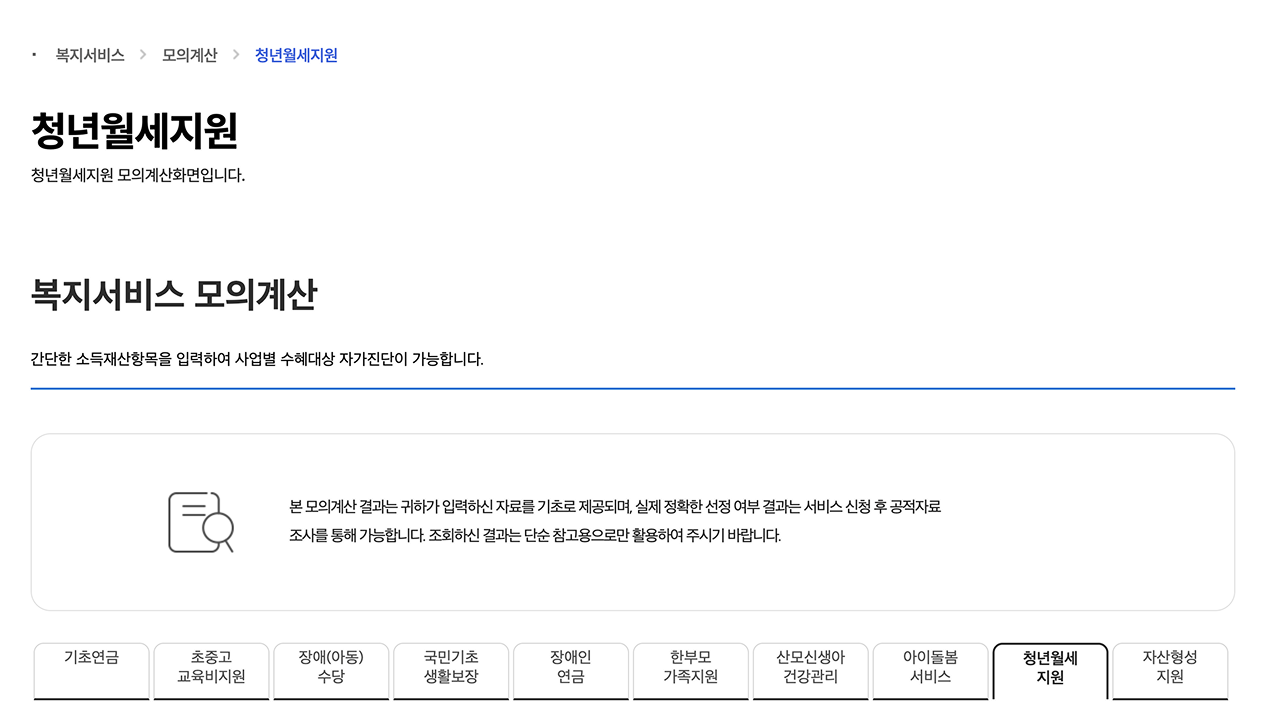Click the breadcrumb arrow after 모의계산

pyautogui.click(x=237, y=55)
